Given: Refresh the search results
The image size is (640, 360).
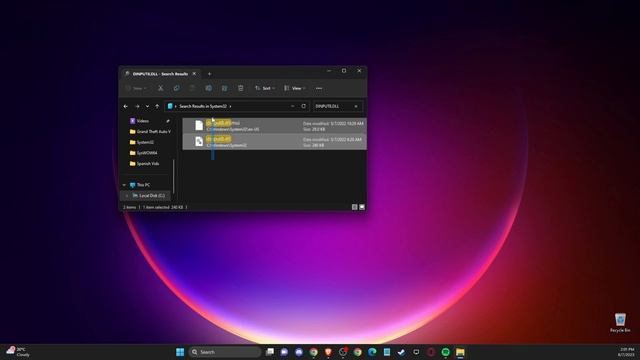Looking at the screenshot, I should 304,106.
